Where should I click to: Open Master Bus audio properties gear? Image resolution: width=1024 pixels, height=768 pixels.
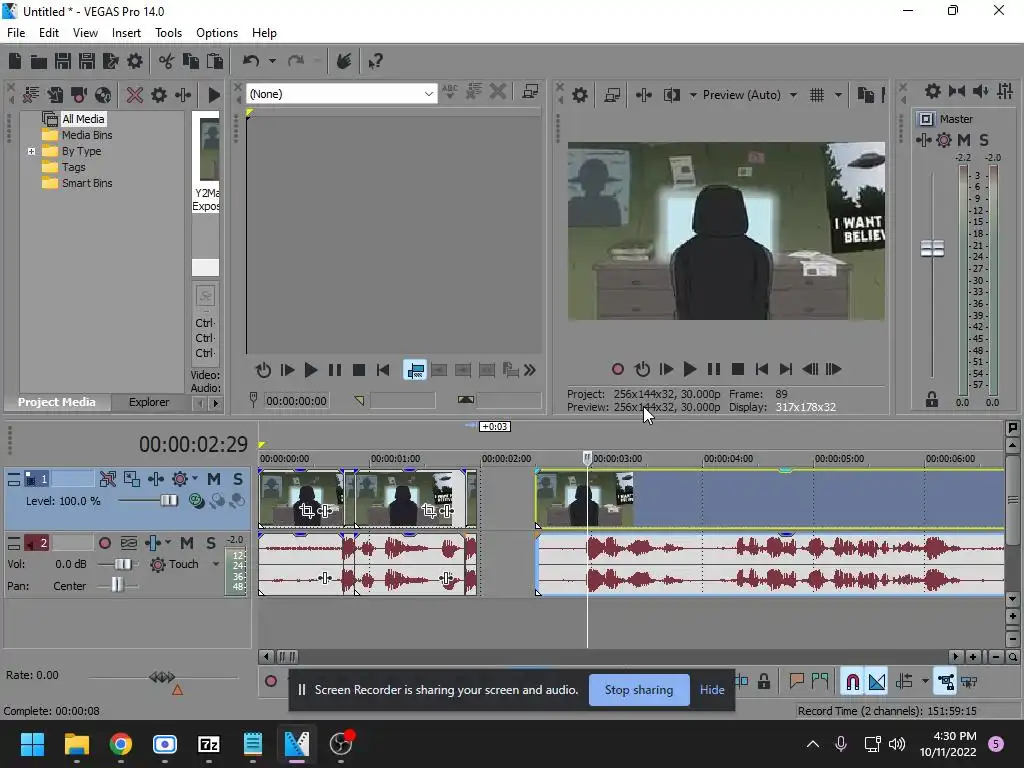(x=933, y=91)
